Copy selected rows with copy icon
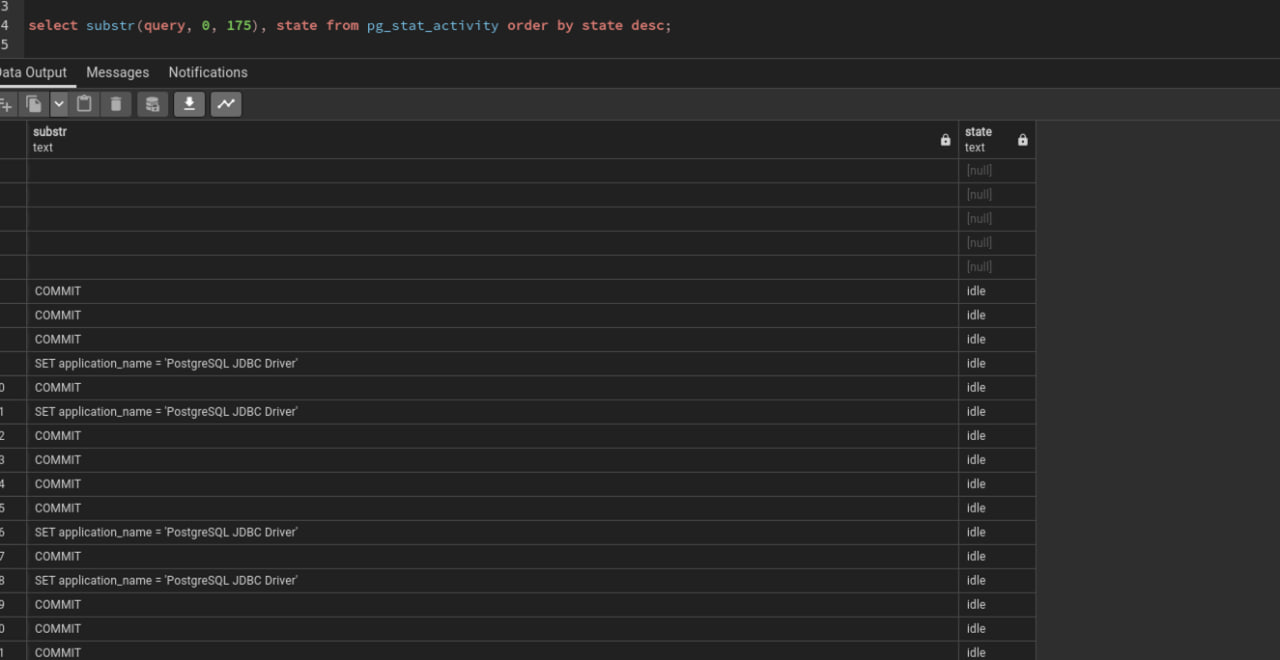1280x660 pixels. click(34, 104)
